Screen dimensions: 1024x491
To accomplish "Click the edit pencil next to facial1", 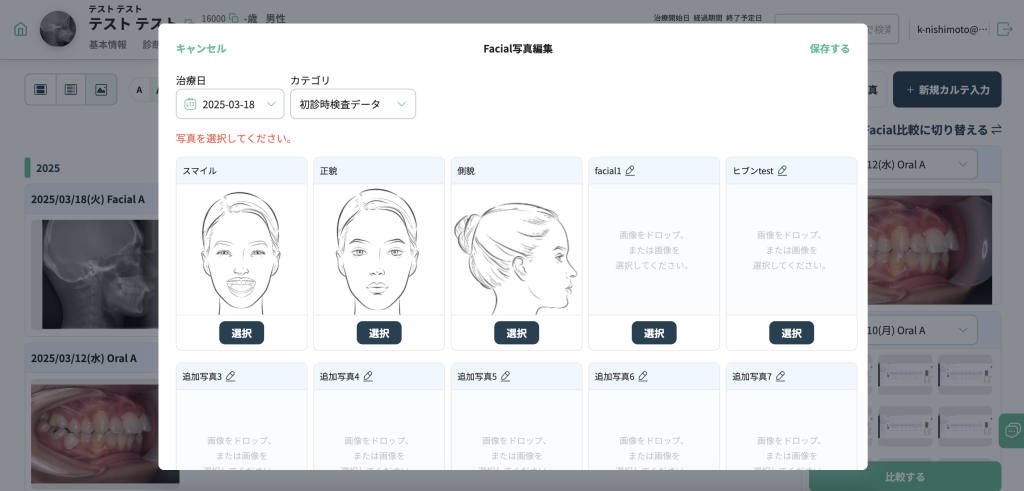I will (630, 171).
